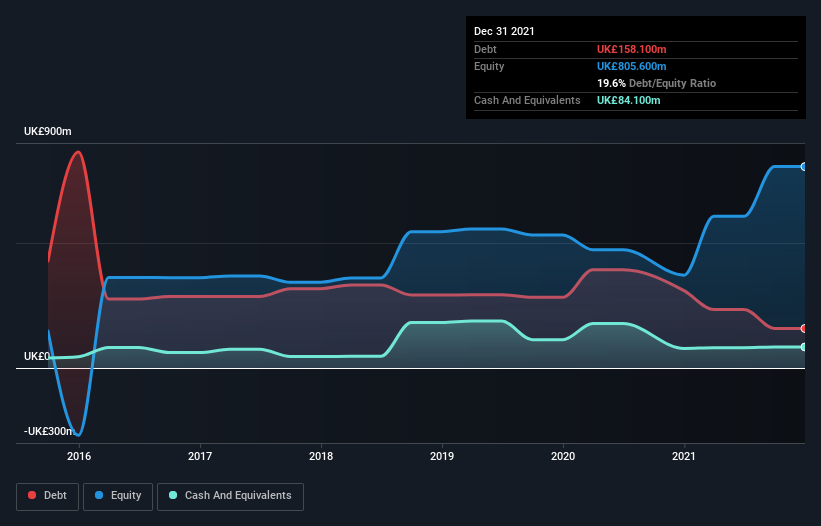Click the teal Cash And Equivalents legend dot
The width and height of the screenshot is (821, 526).
[173, 495]
